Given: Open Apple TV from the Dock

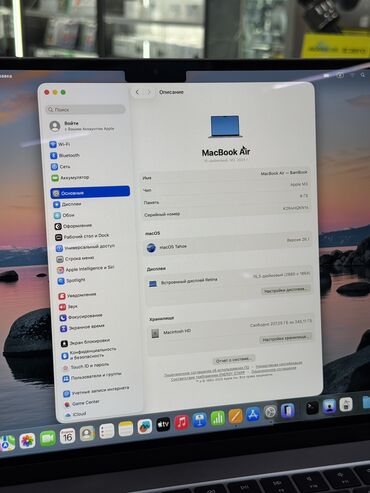Looking at the screenshot, I should coord(163,424).
